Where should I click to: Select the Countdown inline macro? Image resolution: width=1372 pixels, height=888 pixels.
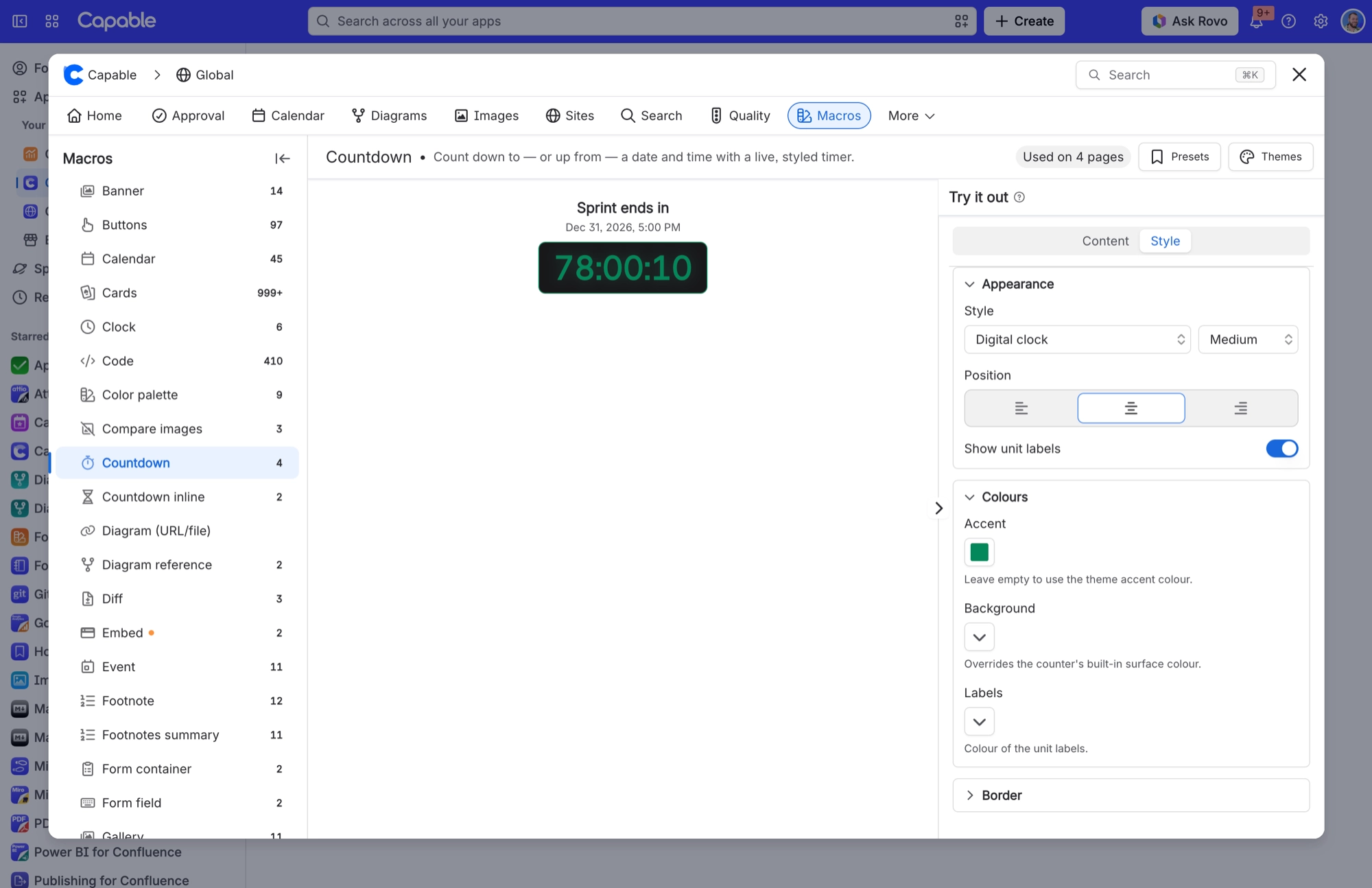click(177, 497)
